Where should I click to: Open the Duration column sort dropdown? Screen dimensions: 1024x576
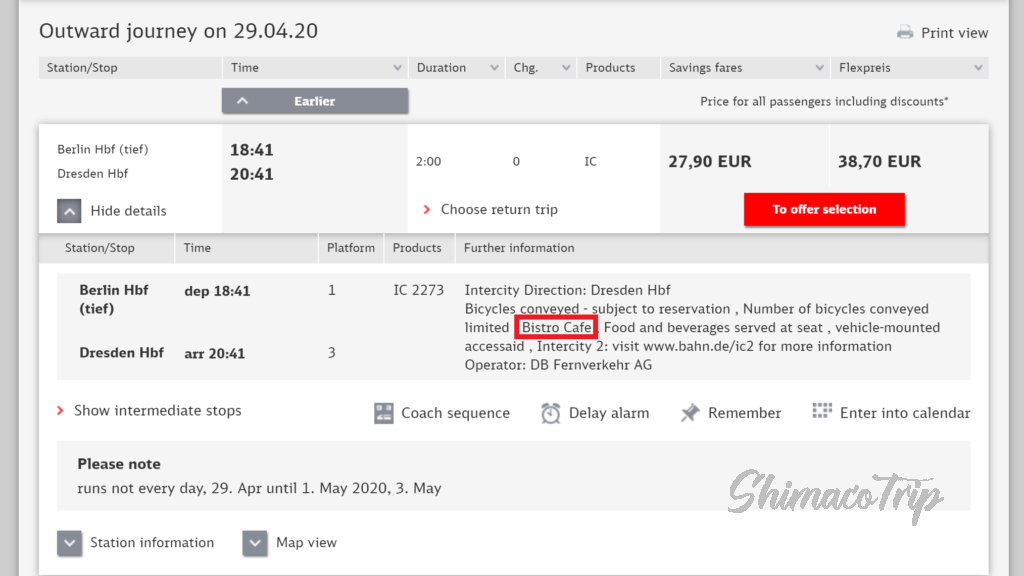pyautogui.click(x=494, y=68)
